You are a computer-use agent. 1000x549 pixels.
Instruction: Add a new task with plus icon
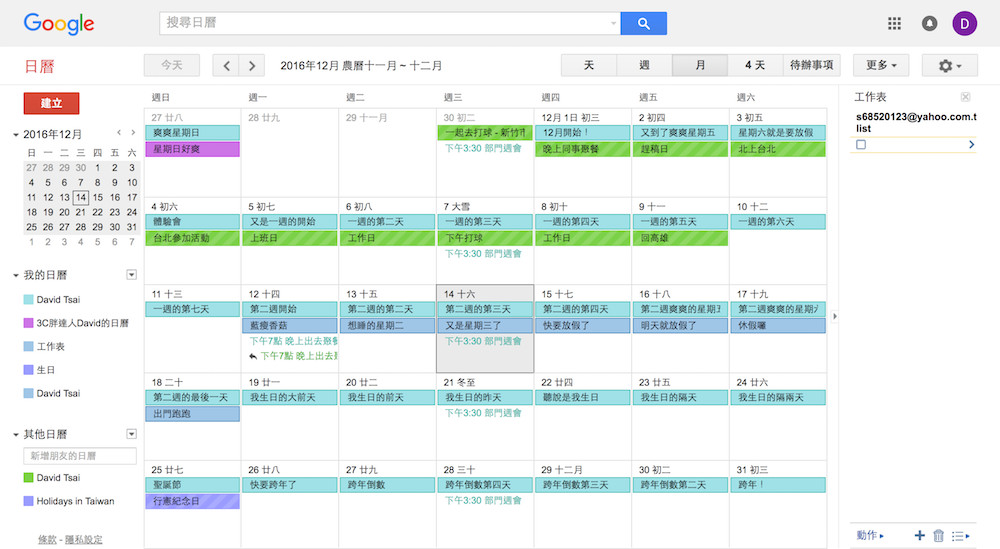click(x=919, y=536)
